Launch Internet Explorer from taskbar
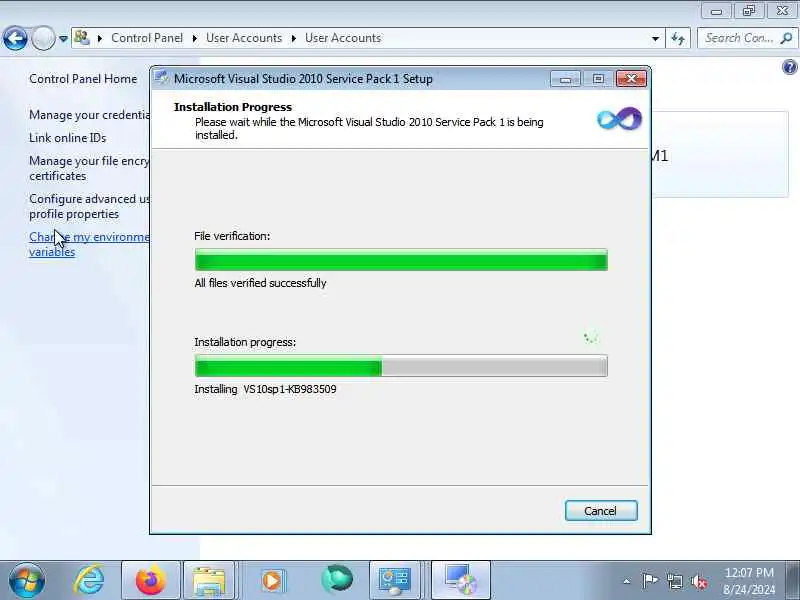 (89, 581)
